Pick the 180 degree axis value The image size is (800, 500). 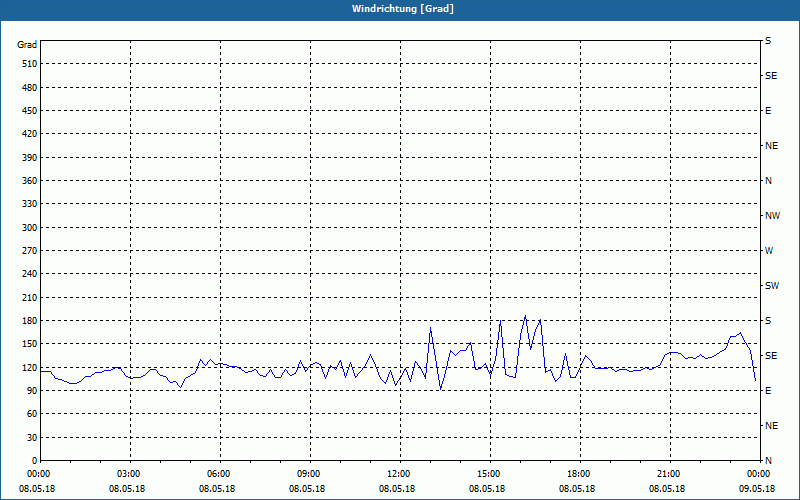[x=29, y=321]
